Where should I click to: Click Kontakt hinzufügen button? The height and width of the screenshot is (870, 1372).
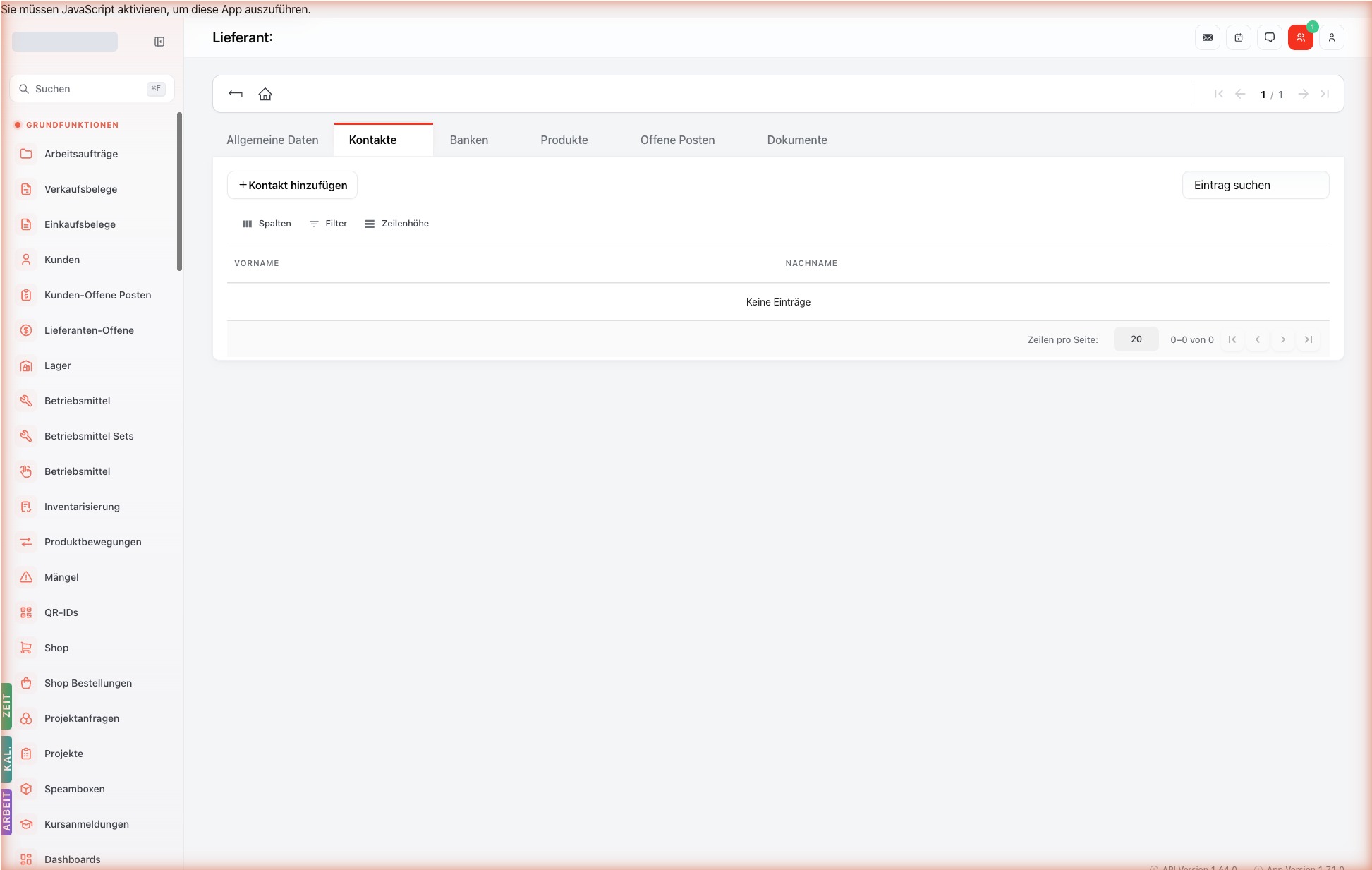(293, 185)
